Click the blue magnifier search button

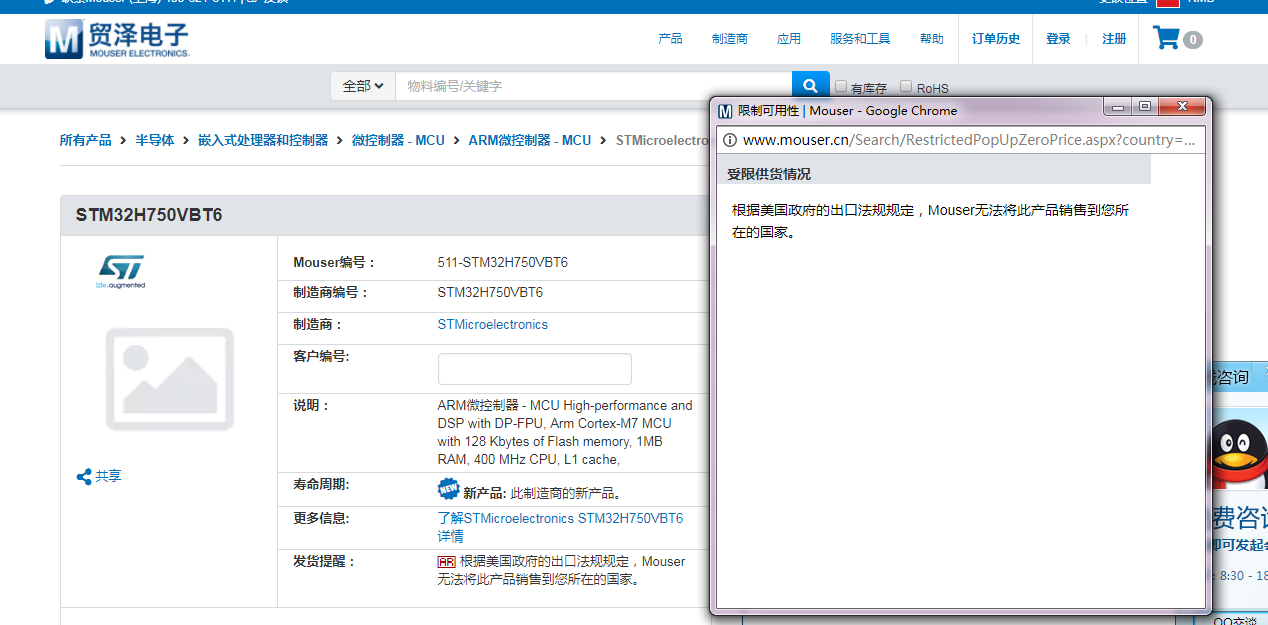pyautogui.click(x=811, y=86)
